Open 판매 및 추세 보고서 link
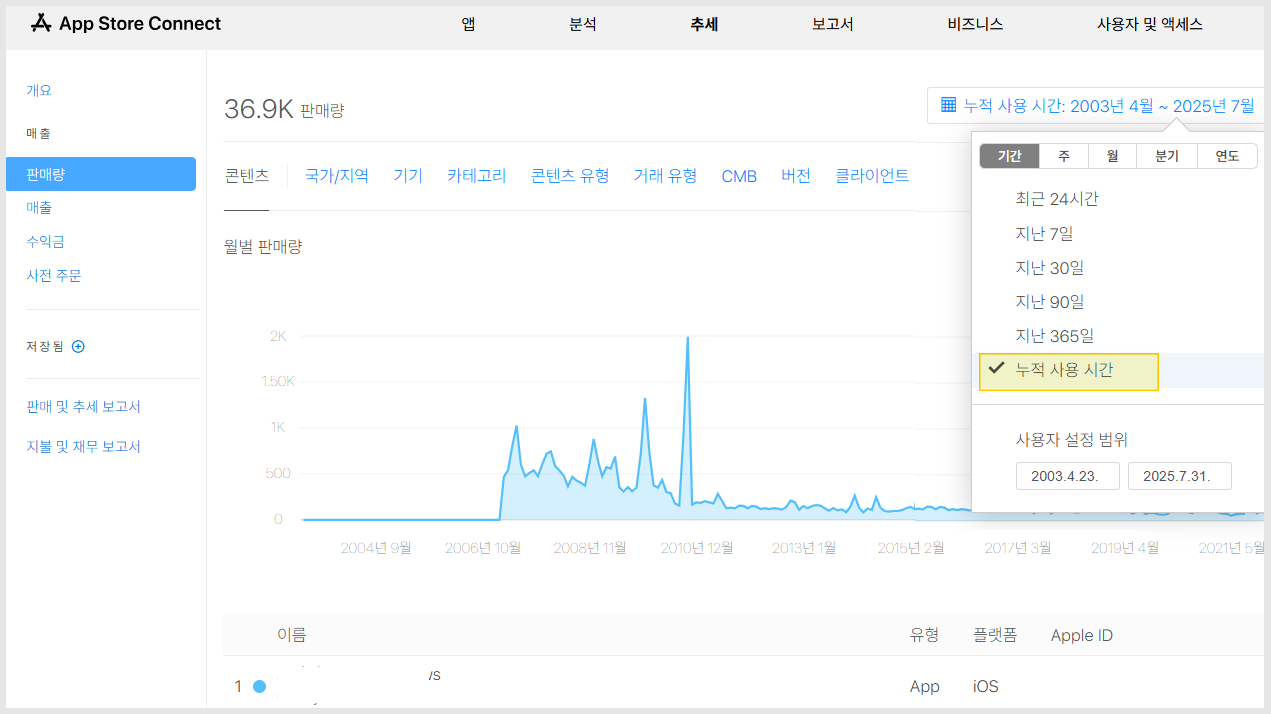Image resolution: width=1271 pixels, height=714 pixels. click(83, 407)
